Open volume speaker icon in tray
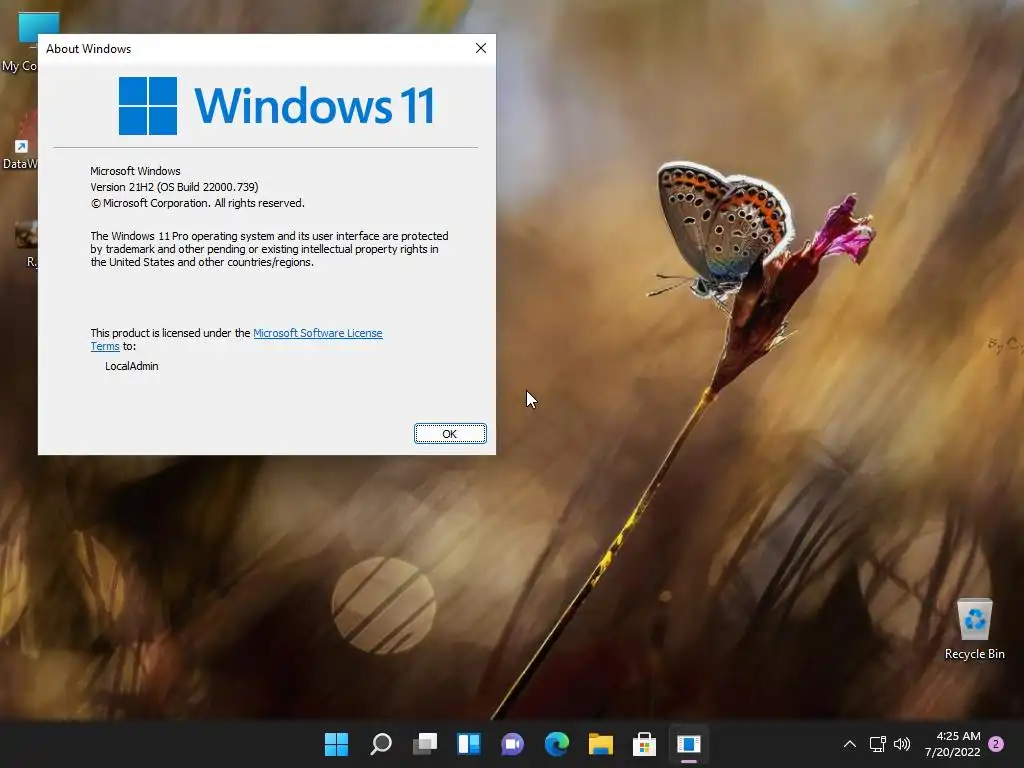Image resolution: width=1024 pixels, height=768 pixels. click(902, 744)
